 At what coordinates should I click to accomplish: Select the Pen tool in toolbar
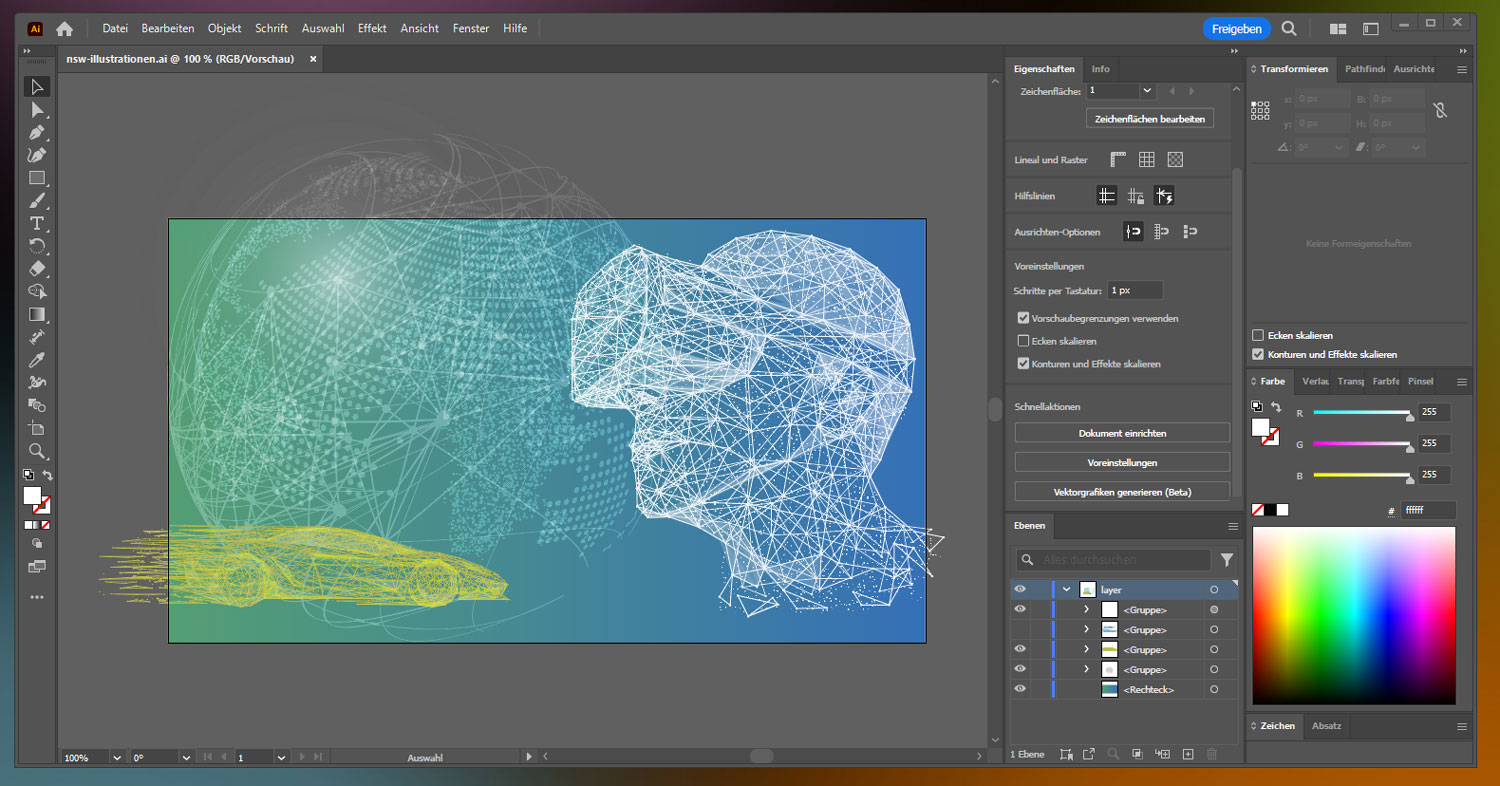37,133
